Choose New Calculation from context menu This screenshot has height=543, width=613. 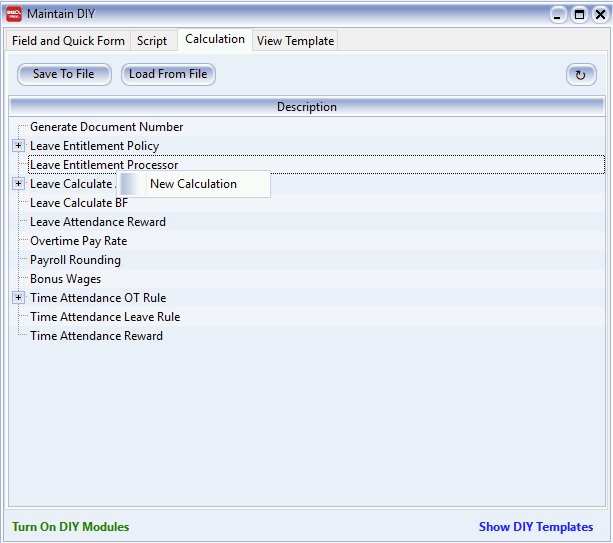coord(193,184)
